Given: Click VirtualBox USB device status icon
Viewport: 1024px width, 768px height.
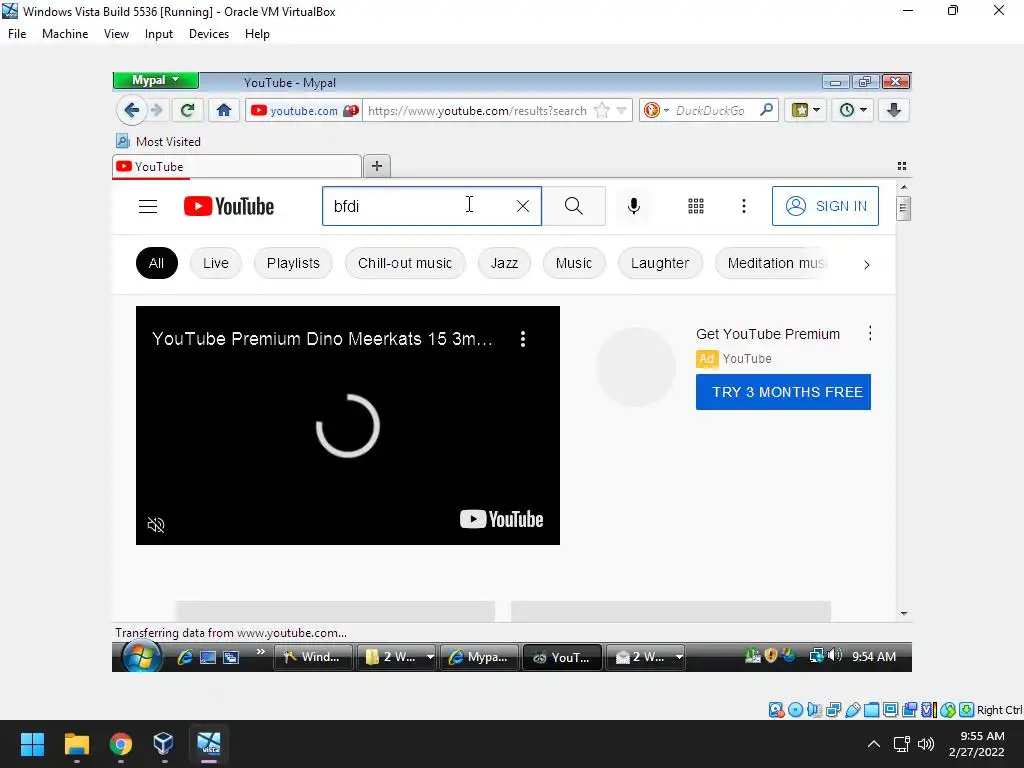Looking at the screenshot, I should (x=852, y=710).
